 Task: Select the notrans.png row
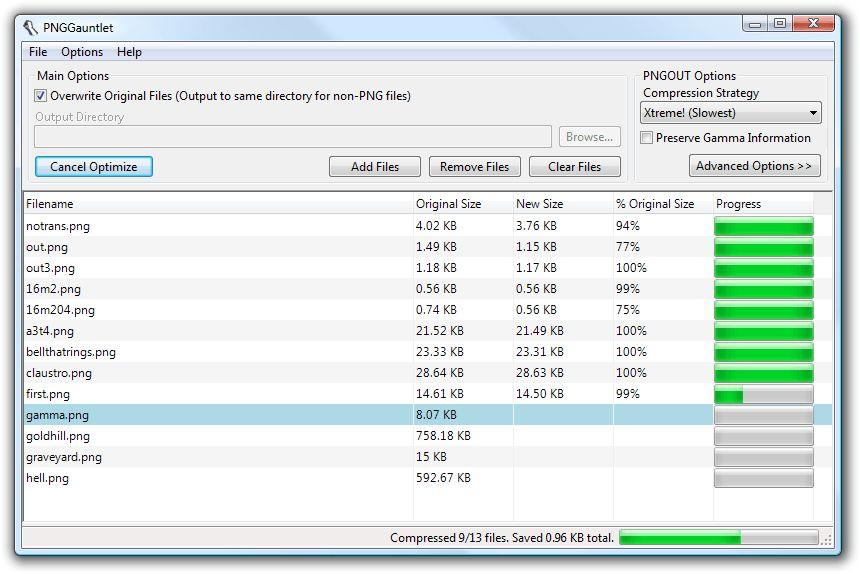pyautogui.click(x=428, y=226)
